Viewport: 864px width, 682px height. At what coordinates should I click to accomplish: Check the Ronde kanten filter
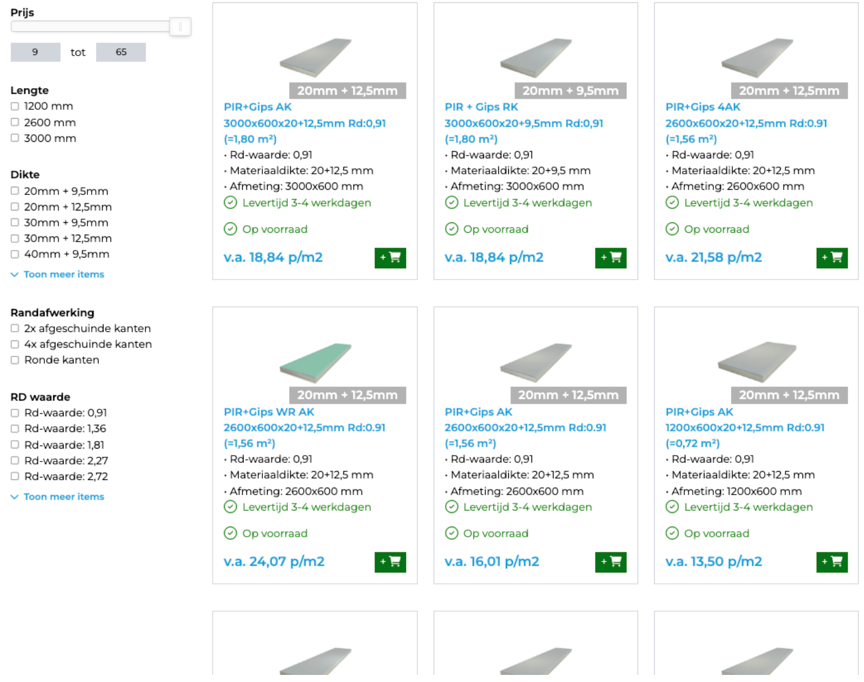pos(15,360)
